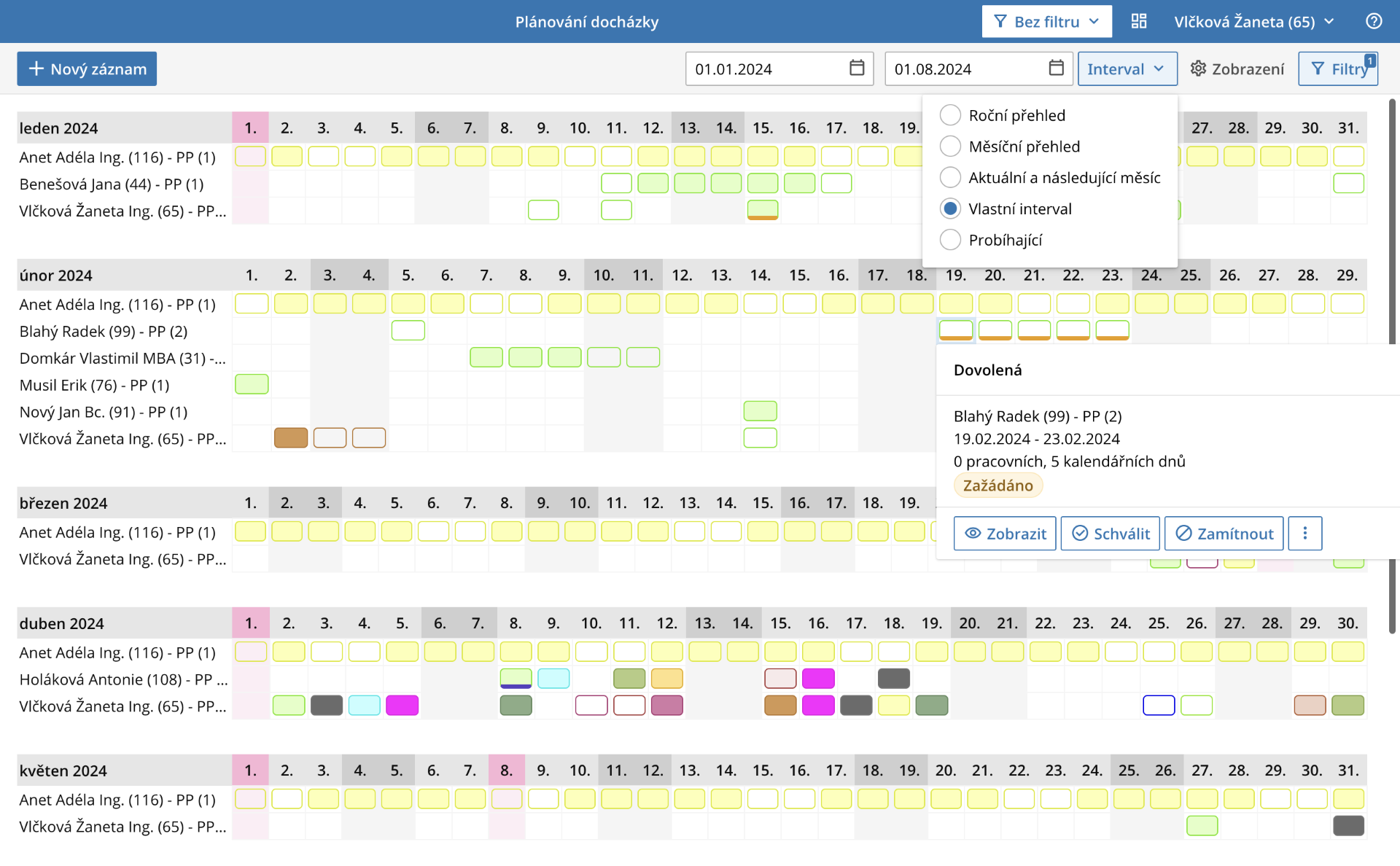Click Benešová Jana (44) row label
The image size is (1400, 866).
pyautogui.click(x=112, y=184)
